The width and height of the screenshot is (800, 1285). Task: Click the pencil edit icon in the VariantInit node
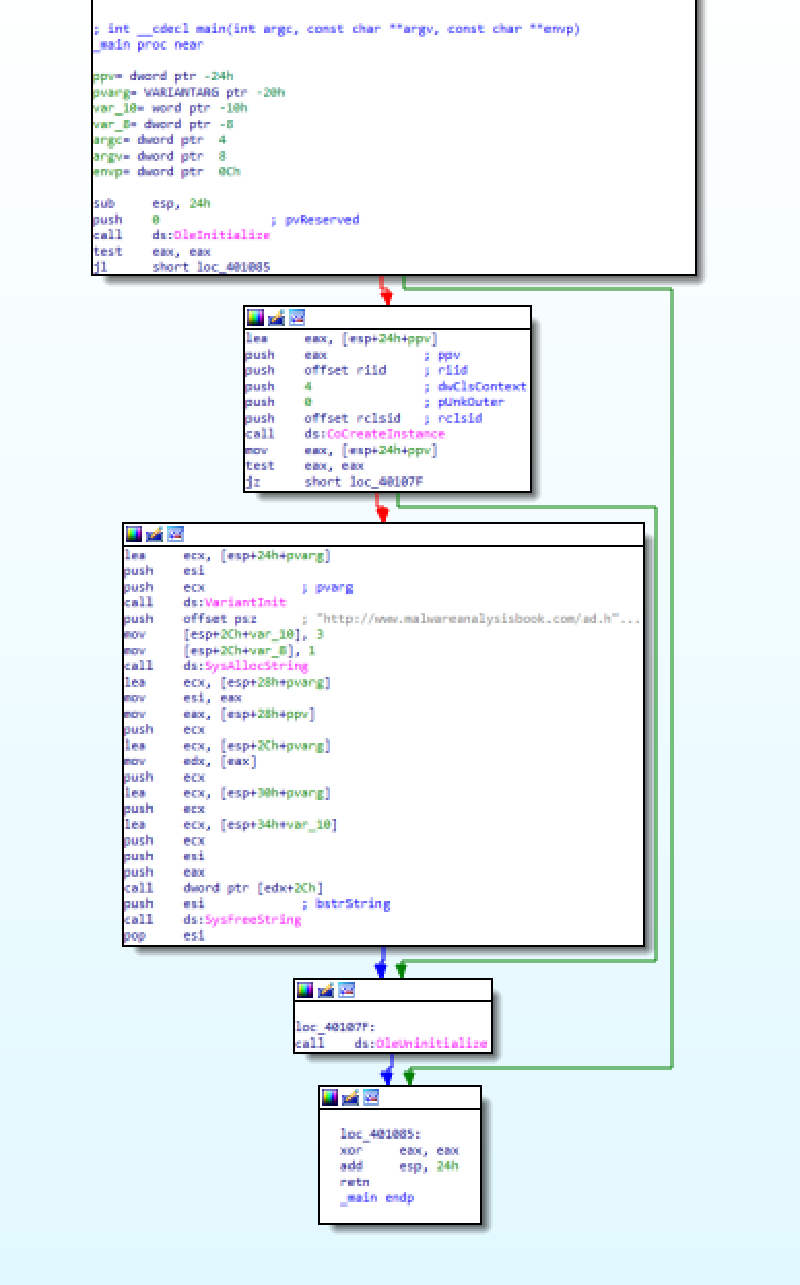click(155, 534)
